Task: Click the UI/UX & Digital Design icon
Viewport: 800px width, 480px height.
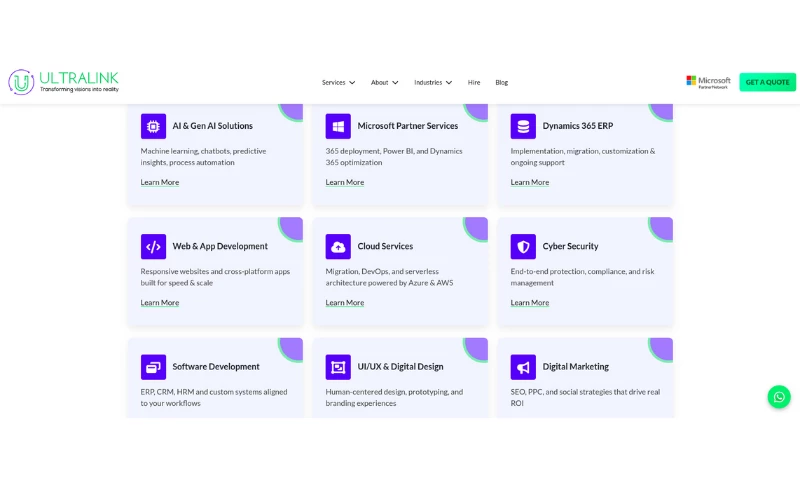Action: (x=338, y=367)
